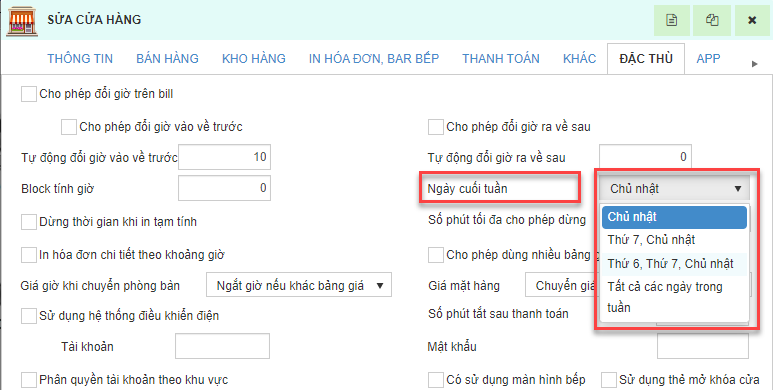Go to the KHO HÀNG tab
The image size is (773, 390).
click(254, 59)
